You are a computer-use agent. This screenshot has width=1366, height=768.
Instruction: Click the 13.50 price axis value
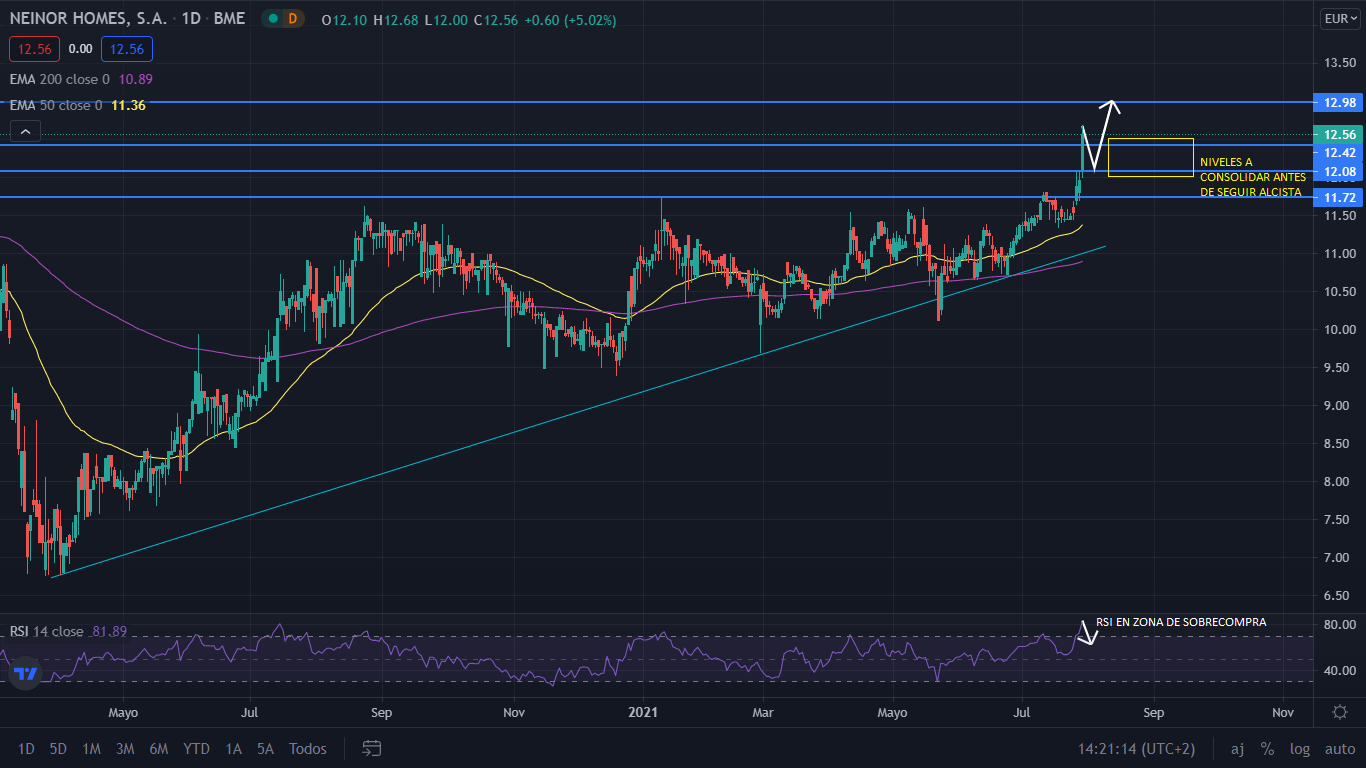1339,63
